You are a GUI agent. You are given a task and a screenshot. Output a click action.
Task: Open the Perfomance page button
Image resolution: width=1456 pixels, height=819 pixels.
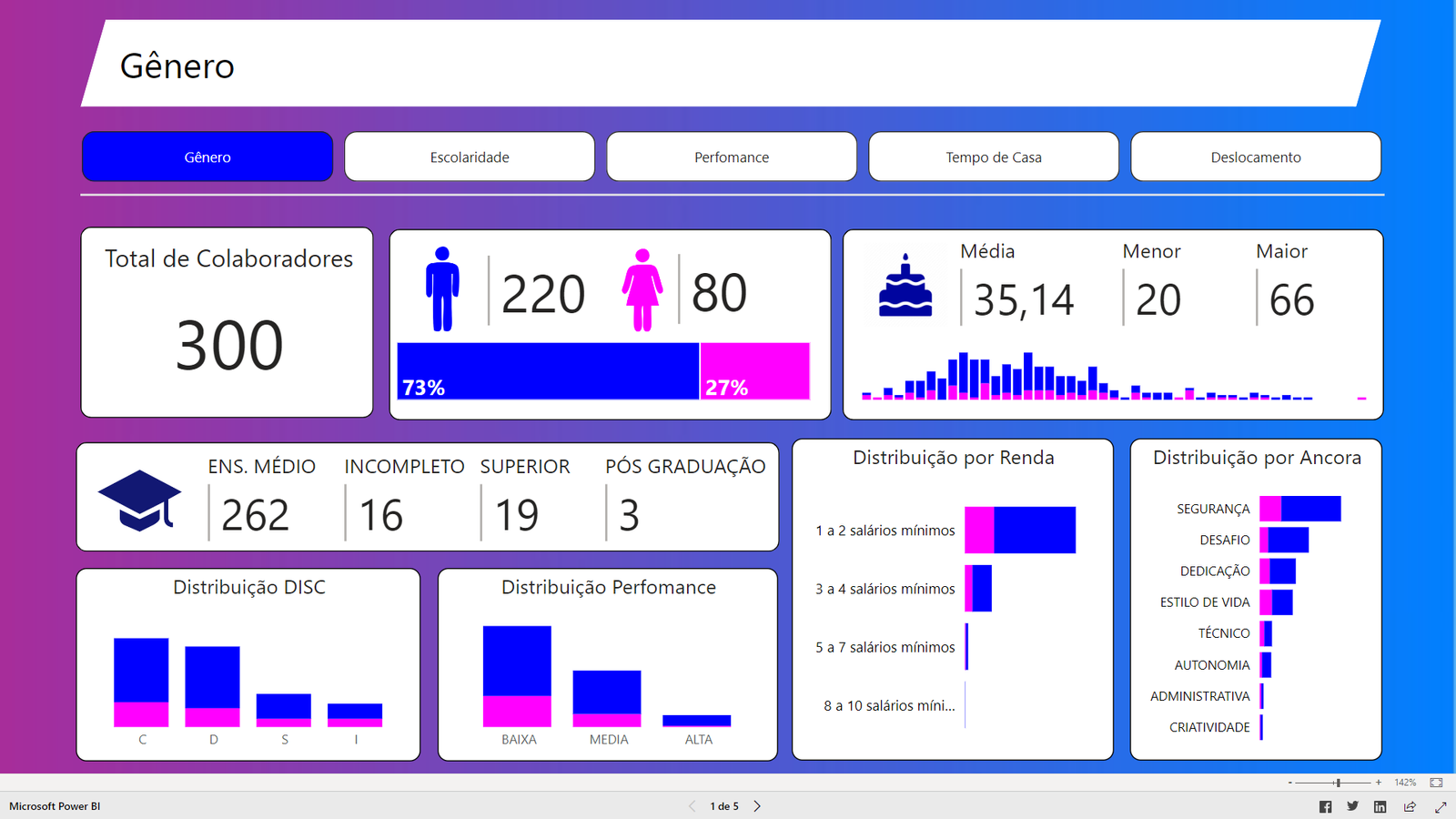(732, 157)
